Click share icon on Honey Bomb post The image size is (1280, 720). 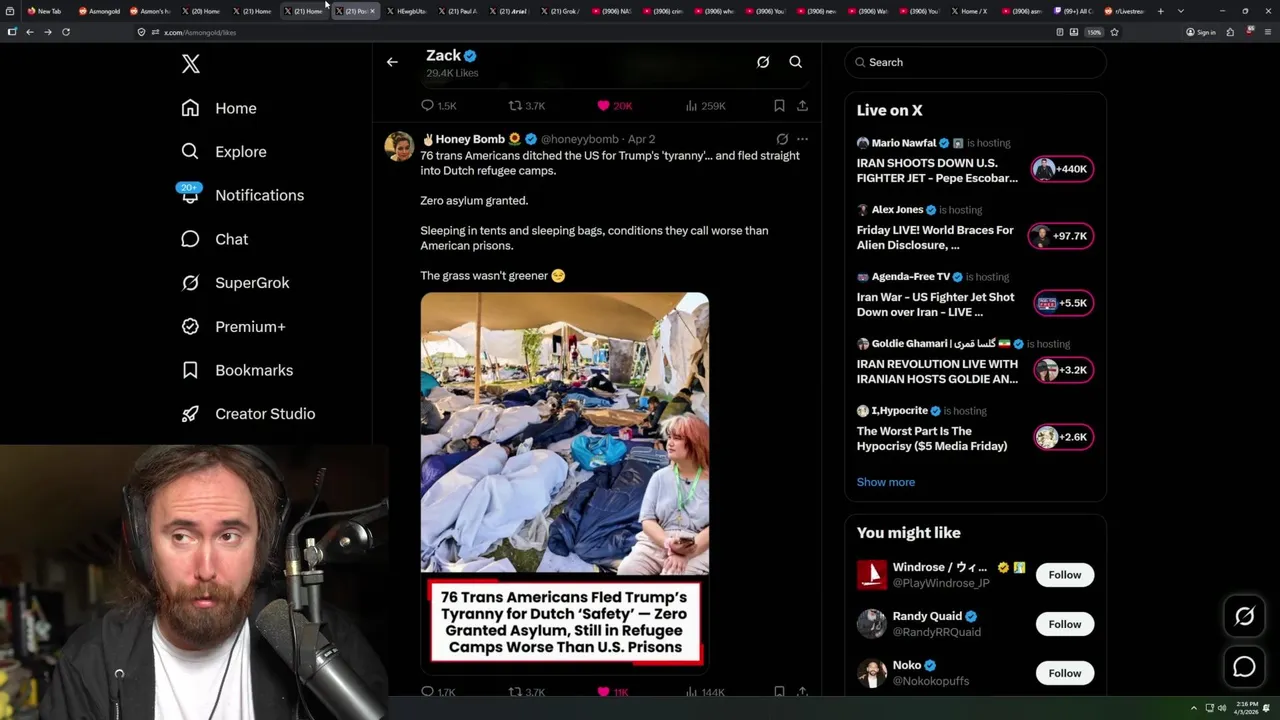click(802, 691)
